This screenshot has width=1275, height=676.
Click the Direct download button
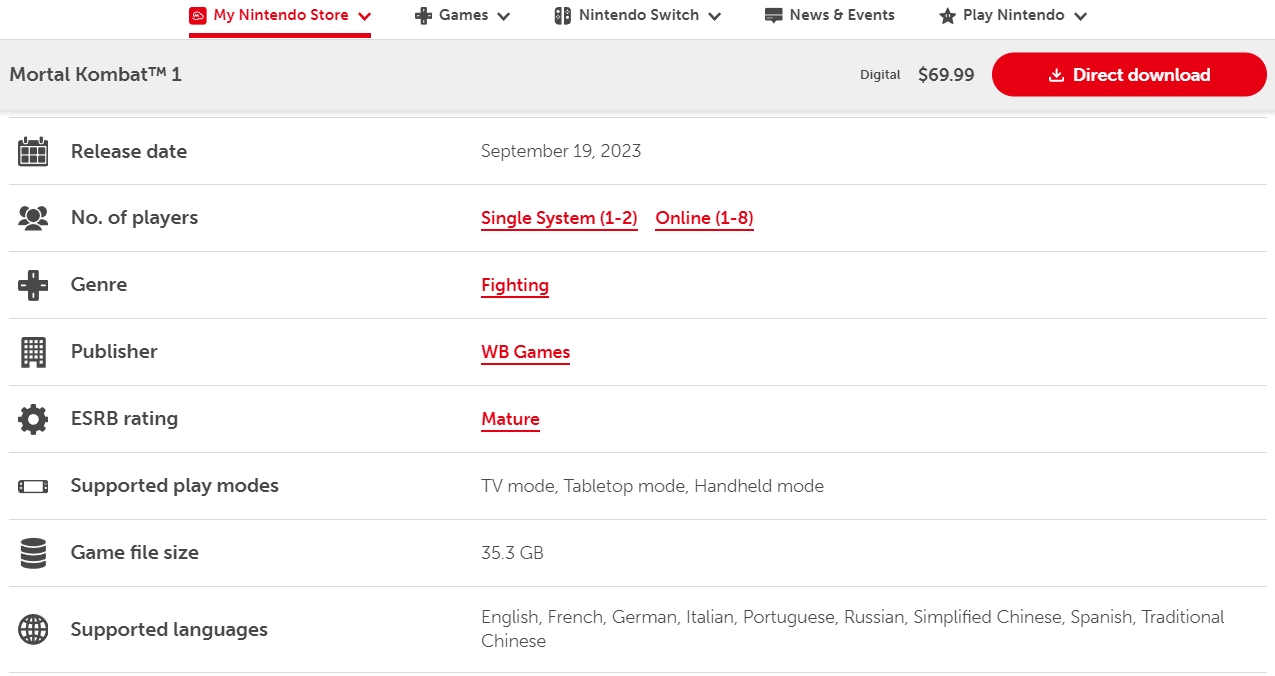click(1129, 75)
